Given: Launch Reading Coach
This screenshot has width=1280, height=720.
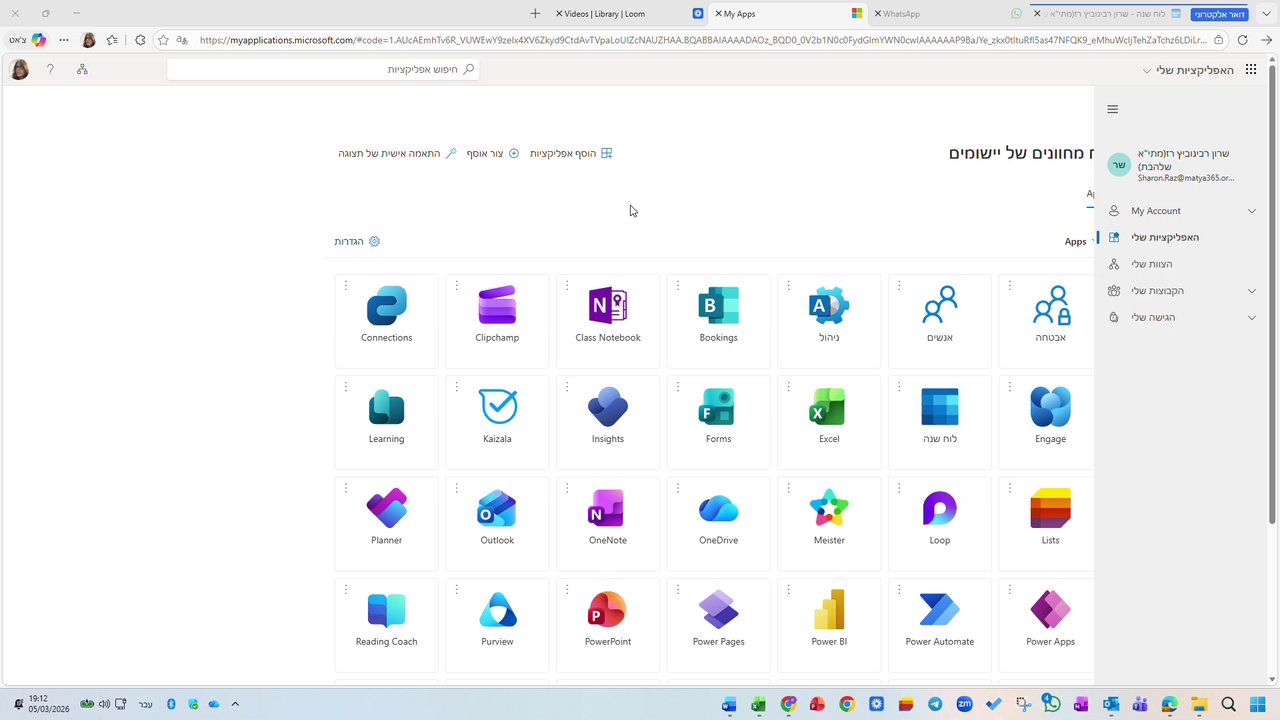Looking at the screenshot, I should coord(387,625).
